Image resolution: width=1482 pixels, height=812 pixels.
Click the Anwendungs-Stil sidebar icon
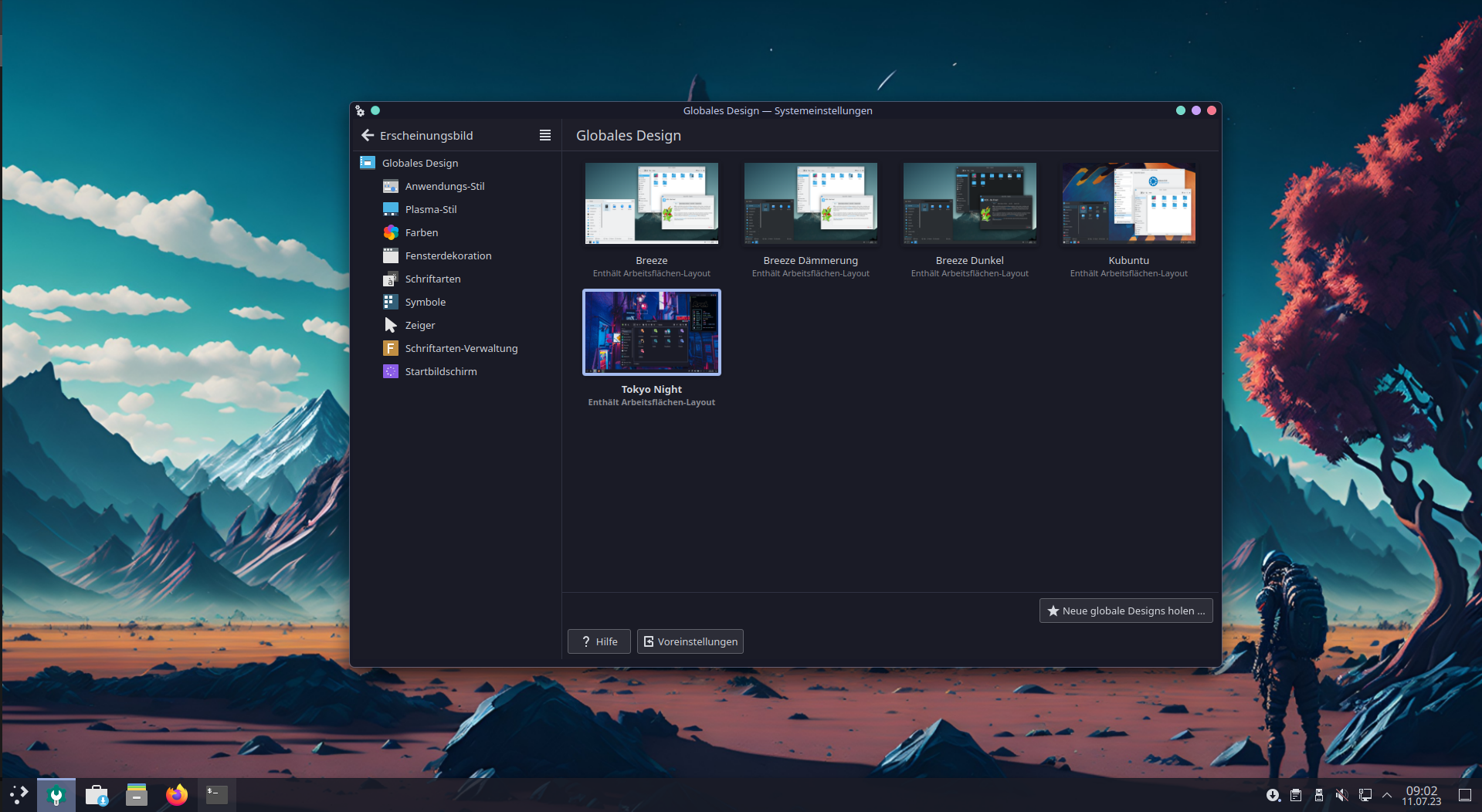pos(391,186)
